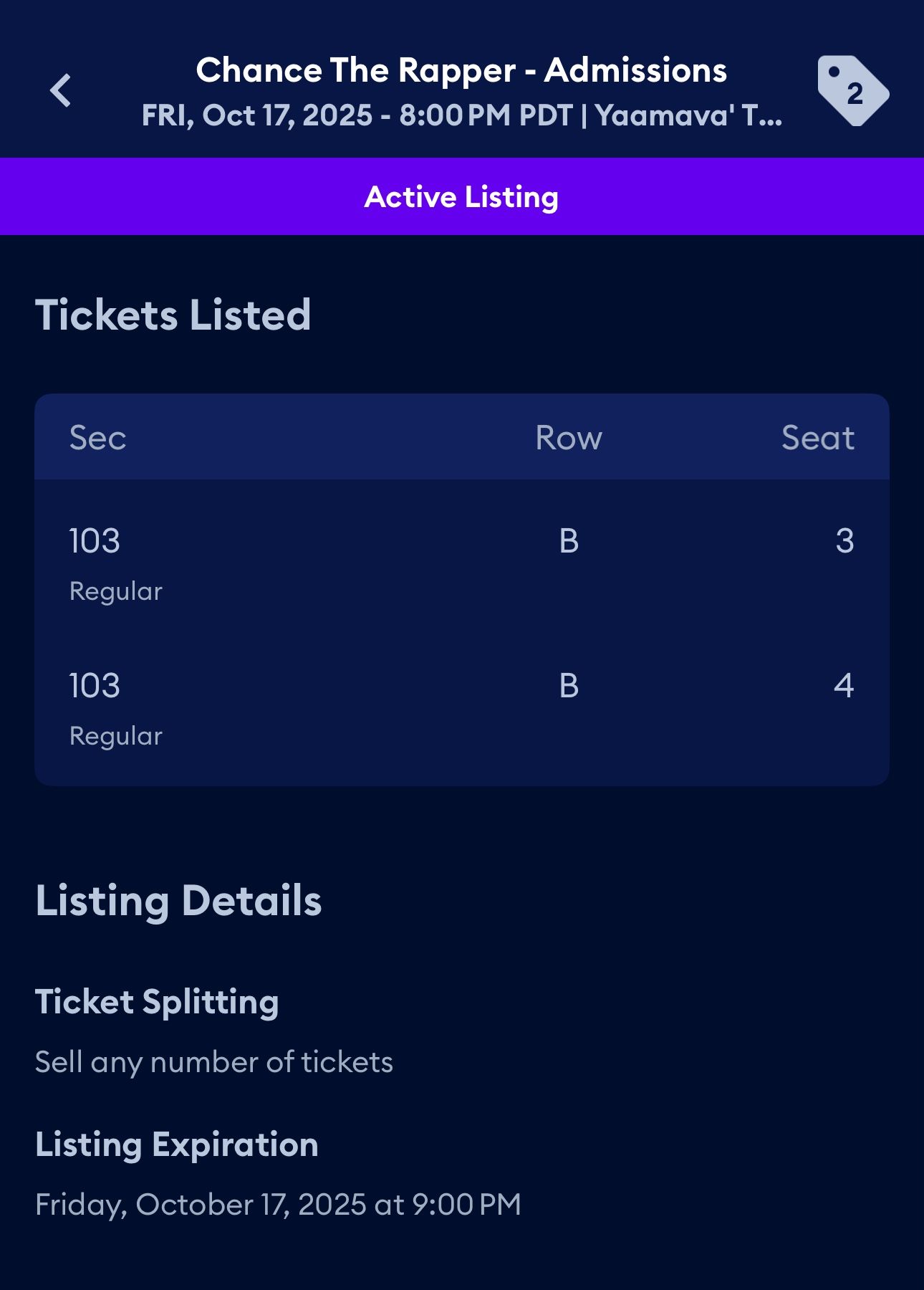The height and width of the screenshot is (1290, 924).
Task: Open the ticket tag icon showing 2
Action: point(852,91)
